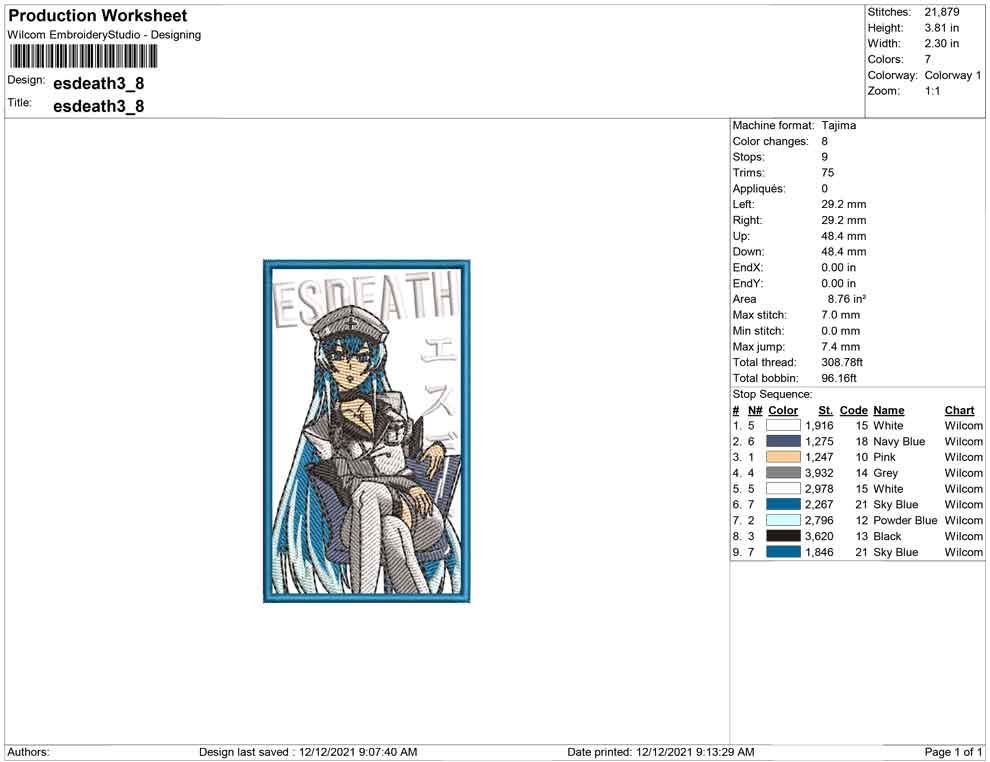Click the 'Page 1 of 1' footer text
Viewport: 990px width, 762px height.
pos(953,752)
